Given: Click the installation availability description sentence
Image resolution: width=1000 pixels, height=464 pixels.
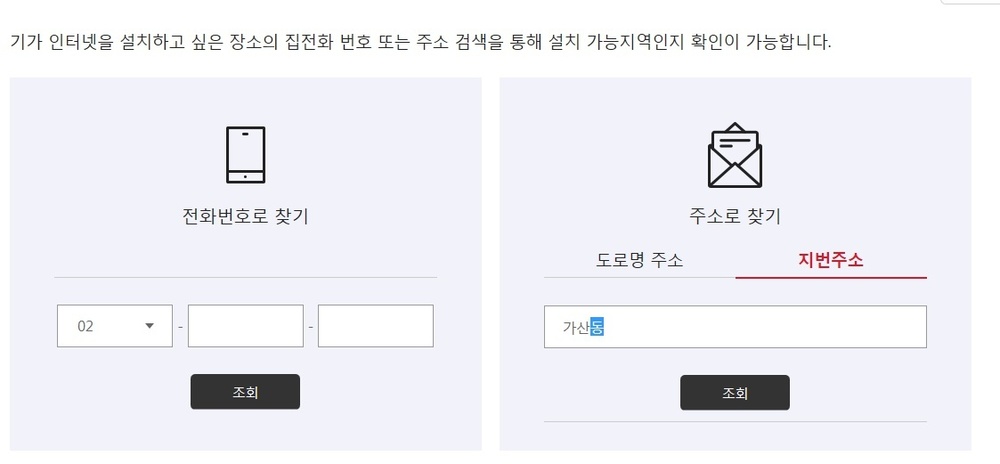Looking at the screenshot, I should [x=421, y=43].
